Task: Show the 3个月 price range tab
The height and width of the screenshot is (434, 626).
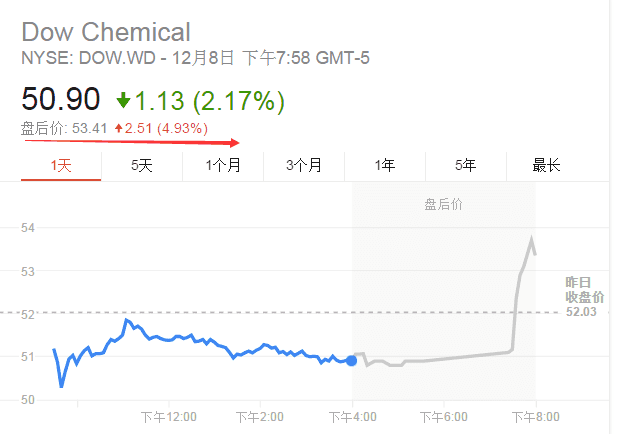Action: pyautogui.click(x=304, y=166)
